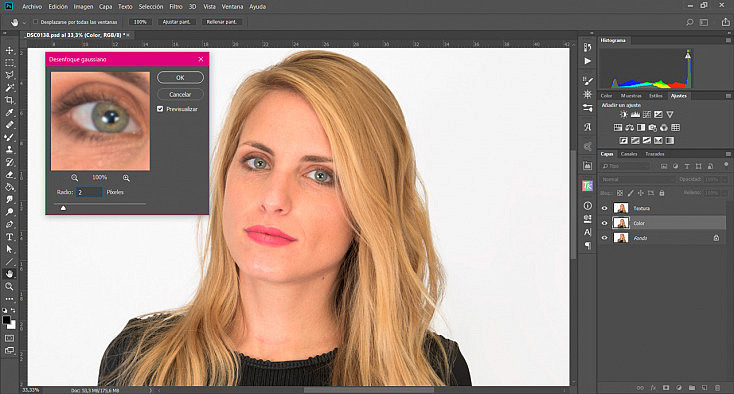The height and width of the screenshot is (394, 734).
Task: Select the Eraser tool
Action: click(x=9, y=175)
